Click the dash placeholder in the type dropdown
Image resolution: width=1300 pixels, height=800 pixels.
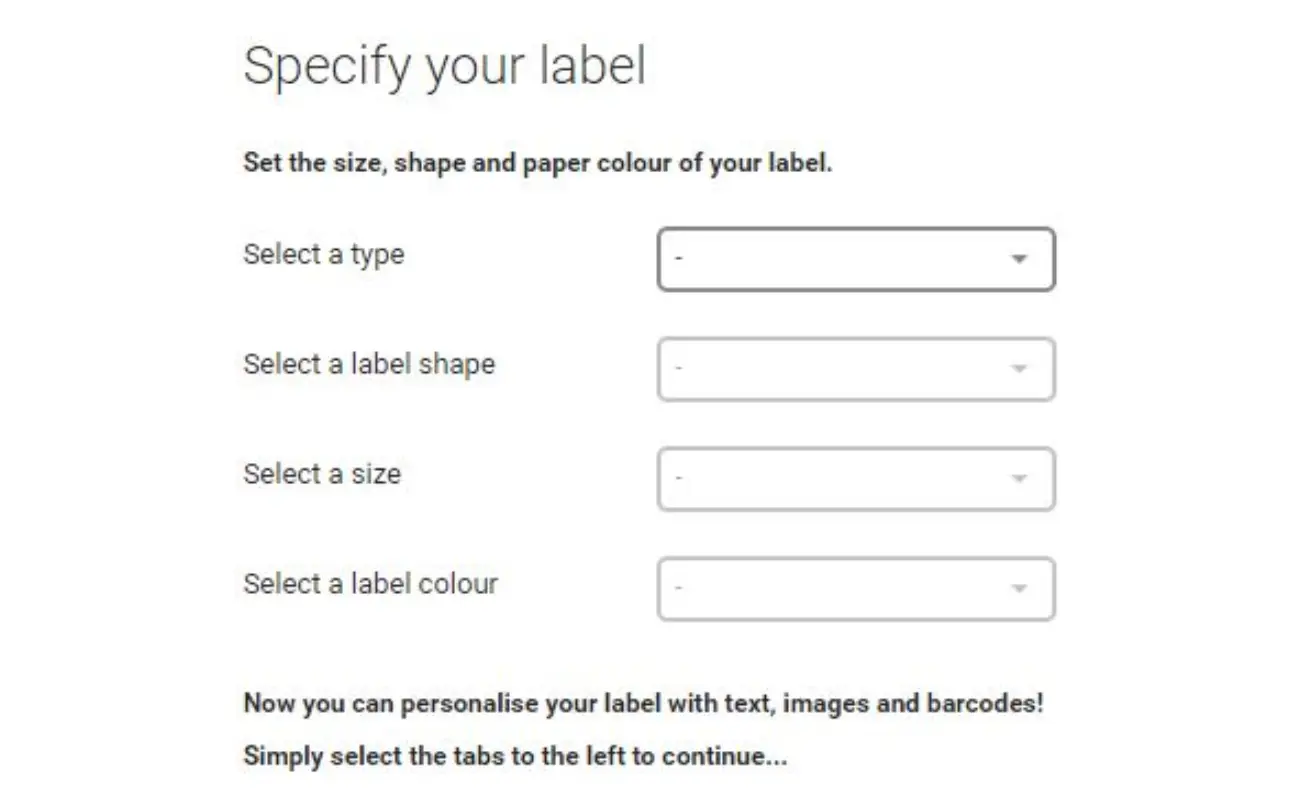tap(679, 260)
